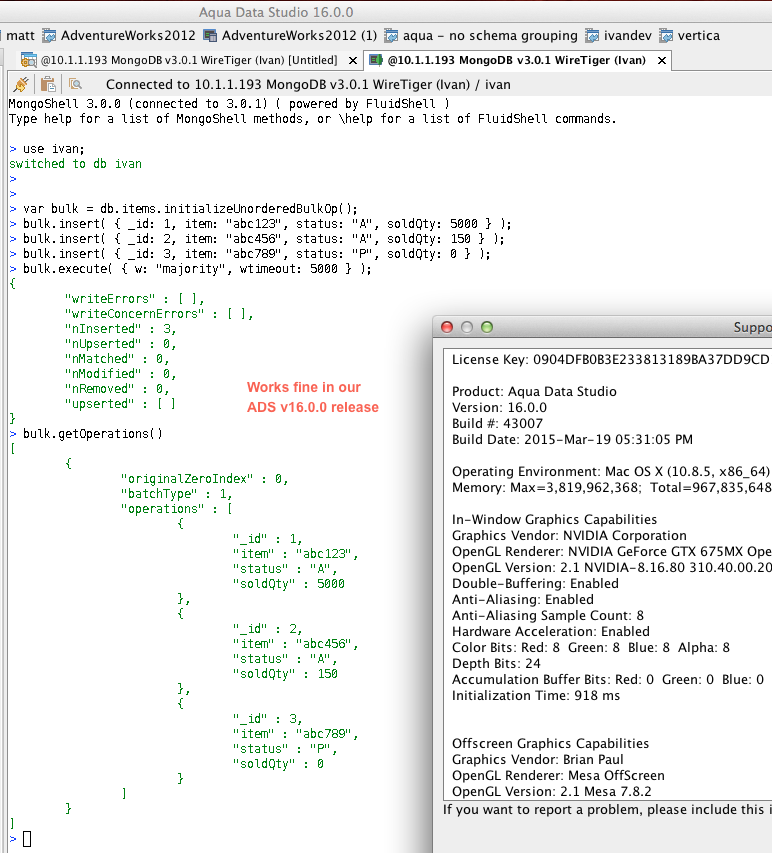Image resolution: width=772 pixels, height=853 pixels.
Task: Click the green shell icon on the active MongoDB tab
Action: point(375,60)
